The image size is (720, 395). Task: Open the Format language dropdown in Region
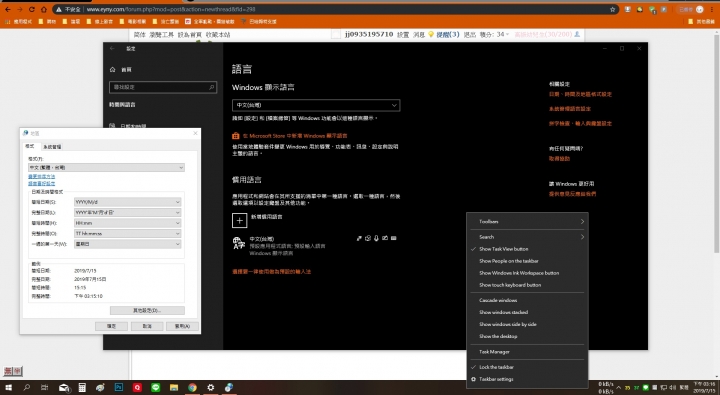(106, 168)
